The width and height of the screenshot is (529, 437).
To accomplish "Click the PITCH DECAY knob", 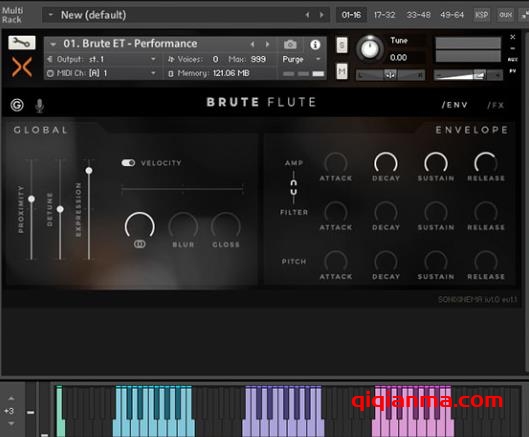I will (386, 262).
